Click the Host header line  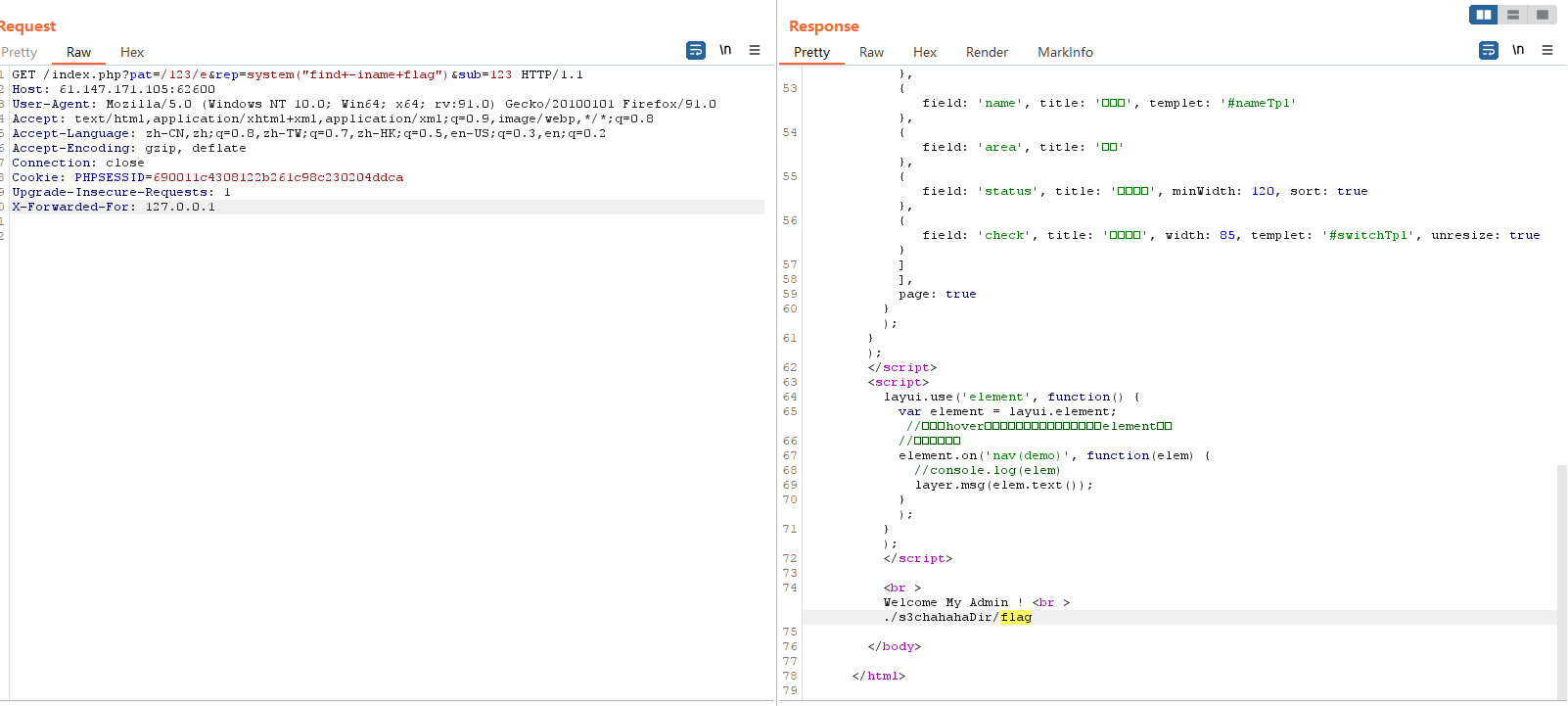[x=114, y=89]
